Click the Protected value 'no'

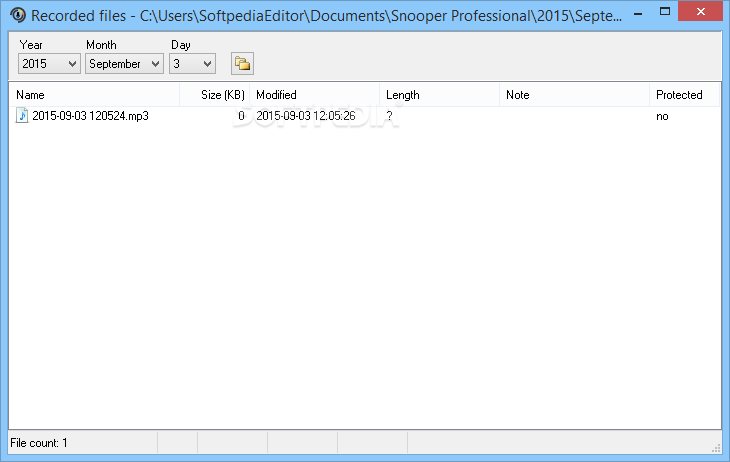point(662,116)
